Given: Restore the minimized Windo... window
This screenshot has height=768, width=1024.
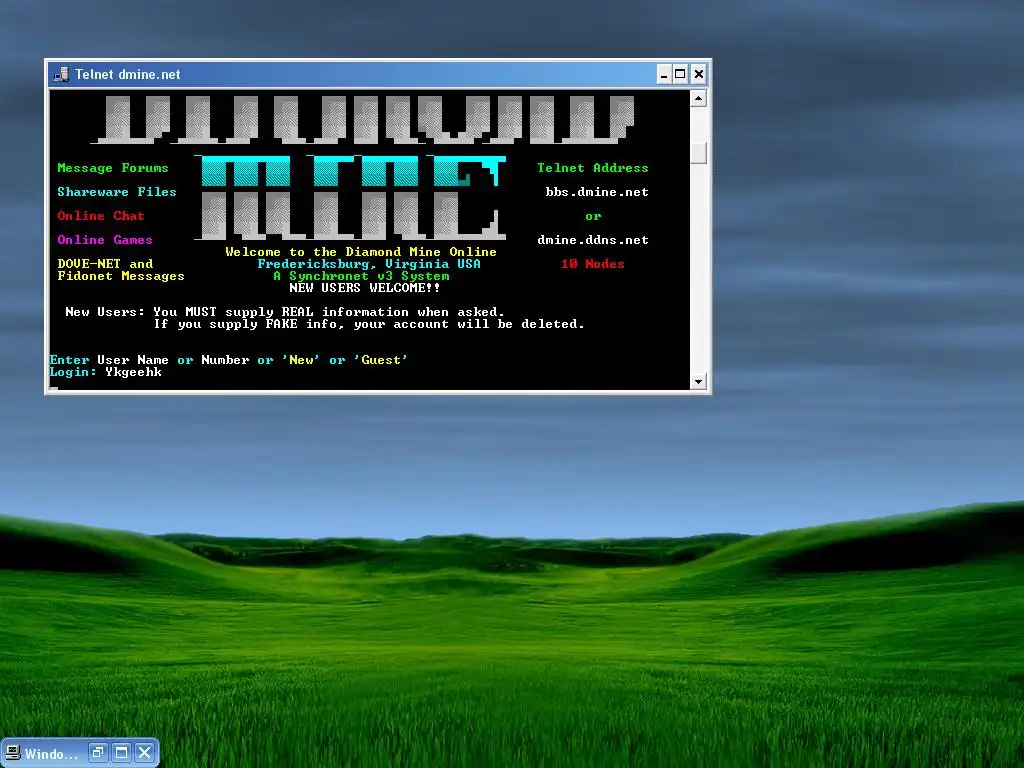Looking at the screenshot, I should pos(98,753).
